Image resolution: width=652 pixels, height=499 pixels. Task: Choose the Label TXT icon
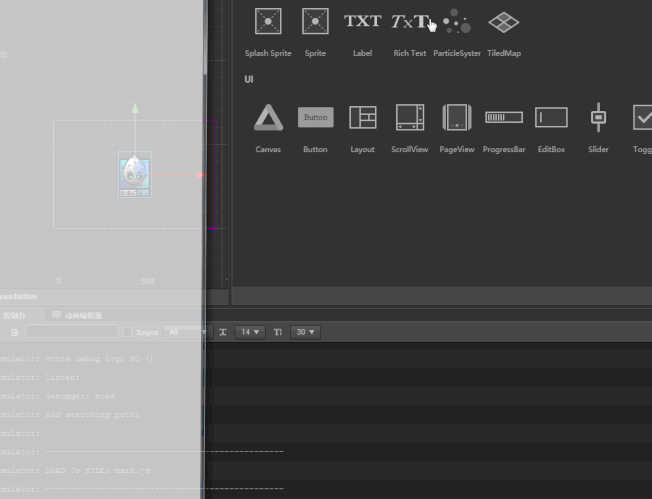362,21
